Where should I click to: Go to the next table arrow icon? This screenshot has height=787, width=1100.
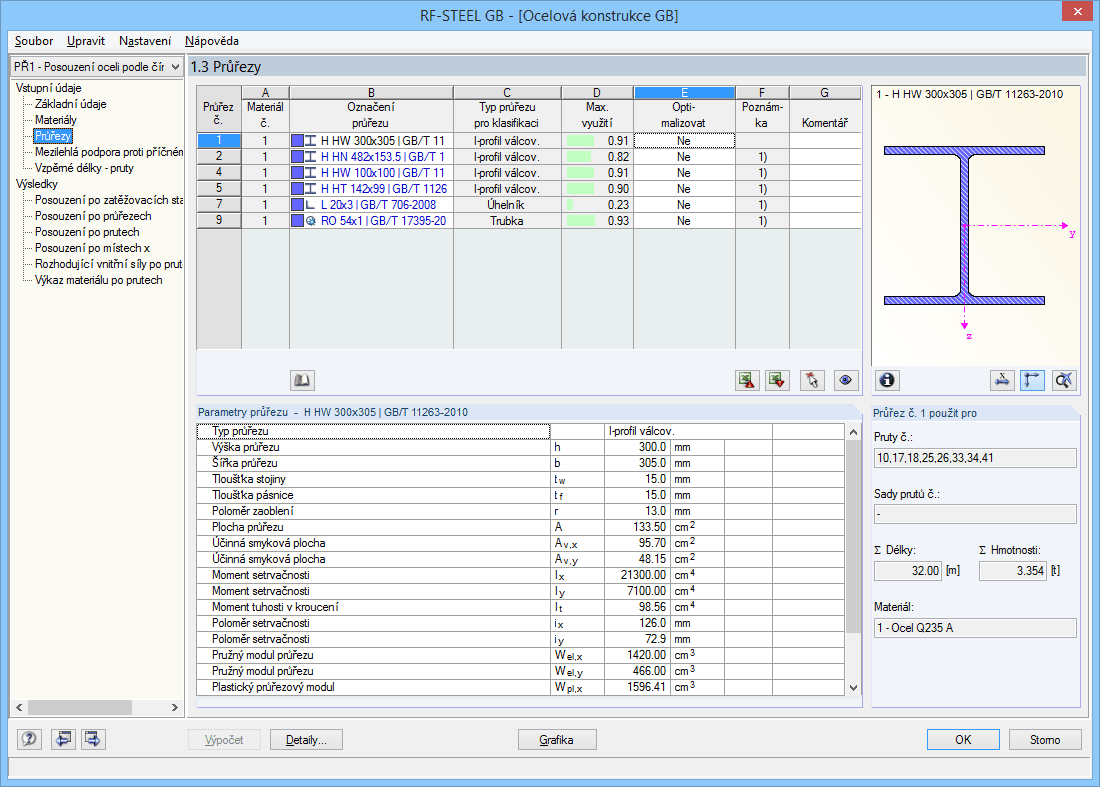93,739
